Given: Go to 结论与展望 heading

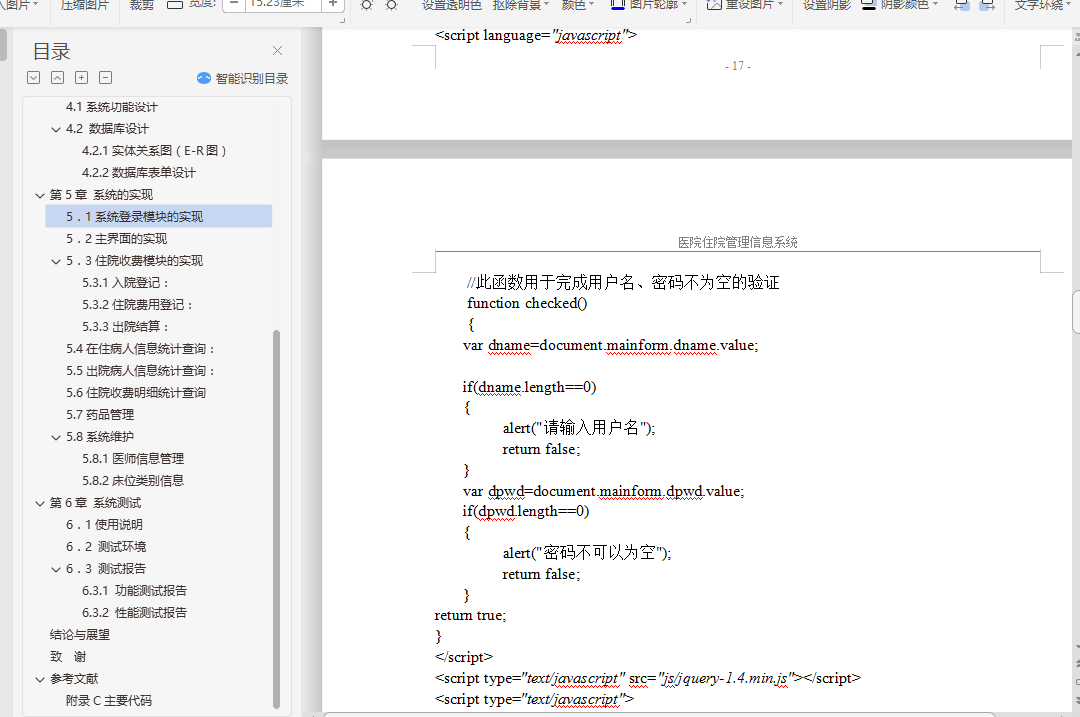Looking at the screenshot, I should click(x=80, y=635).
